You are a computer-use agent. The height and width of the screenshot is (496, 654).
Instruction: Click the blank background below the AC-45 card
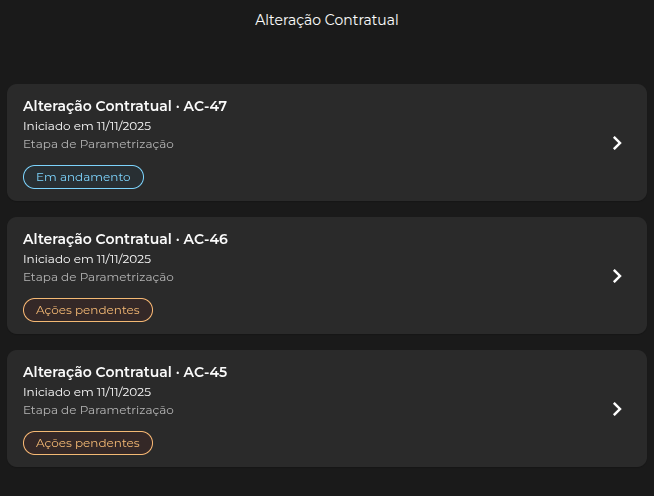pyautogui.click(x=327, y=482)
